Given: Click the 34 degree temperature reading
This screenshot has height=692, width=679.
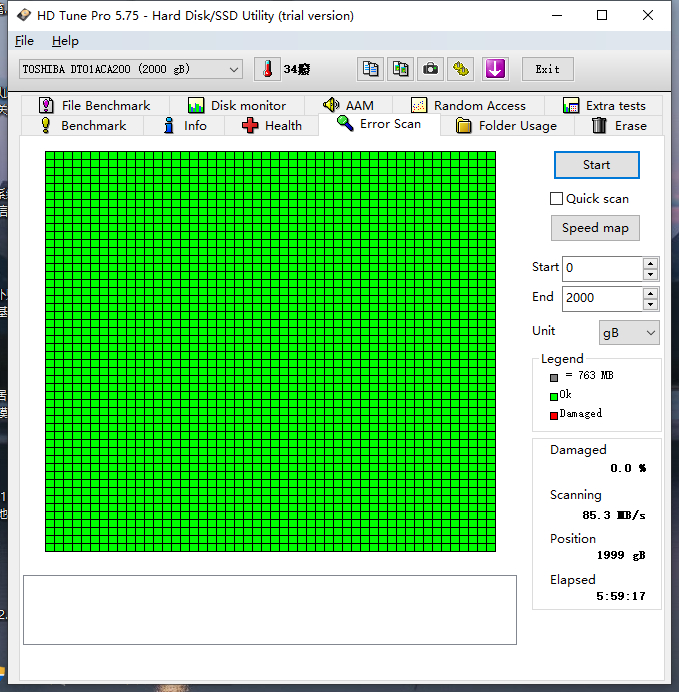Looking at the screenshot, I should 296,69.
